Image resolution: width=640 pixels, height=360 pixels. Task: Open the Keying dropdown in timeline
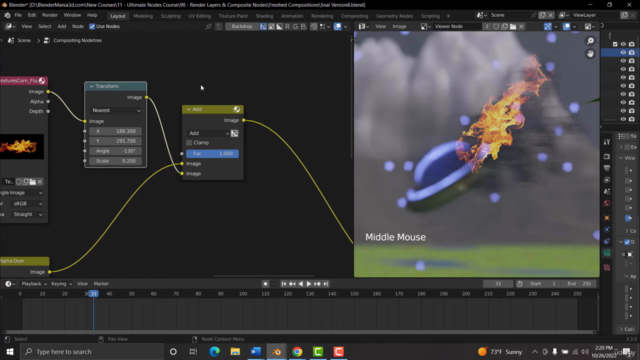point(61,284)
